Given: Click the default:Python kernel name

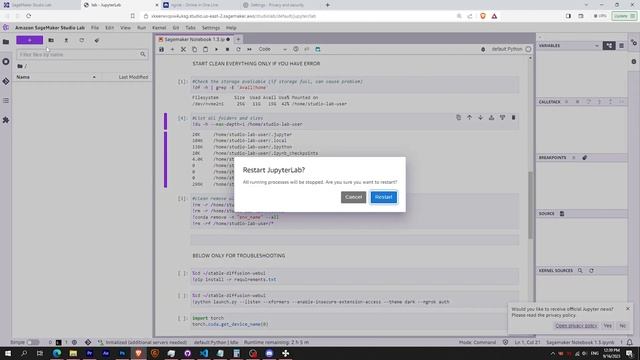Looking at the screenshot, I should (507, 49).
